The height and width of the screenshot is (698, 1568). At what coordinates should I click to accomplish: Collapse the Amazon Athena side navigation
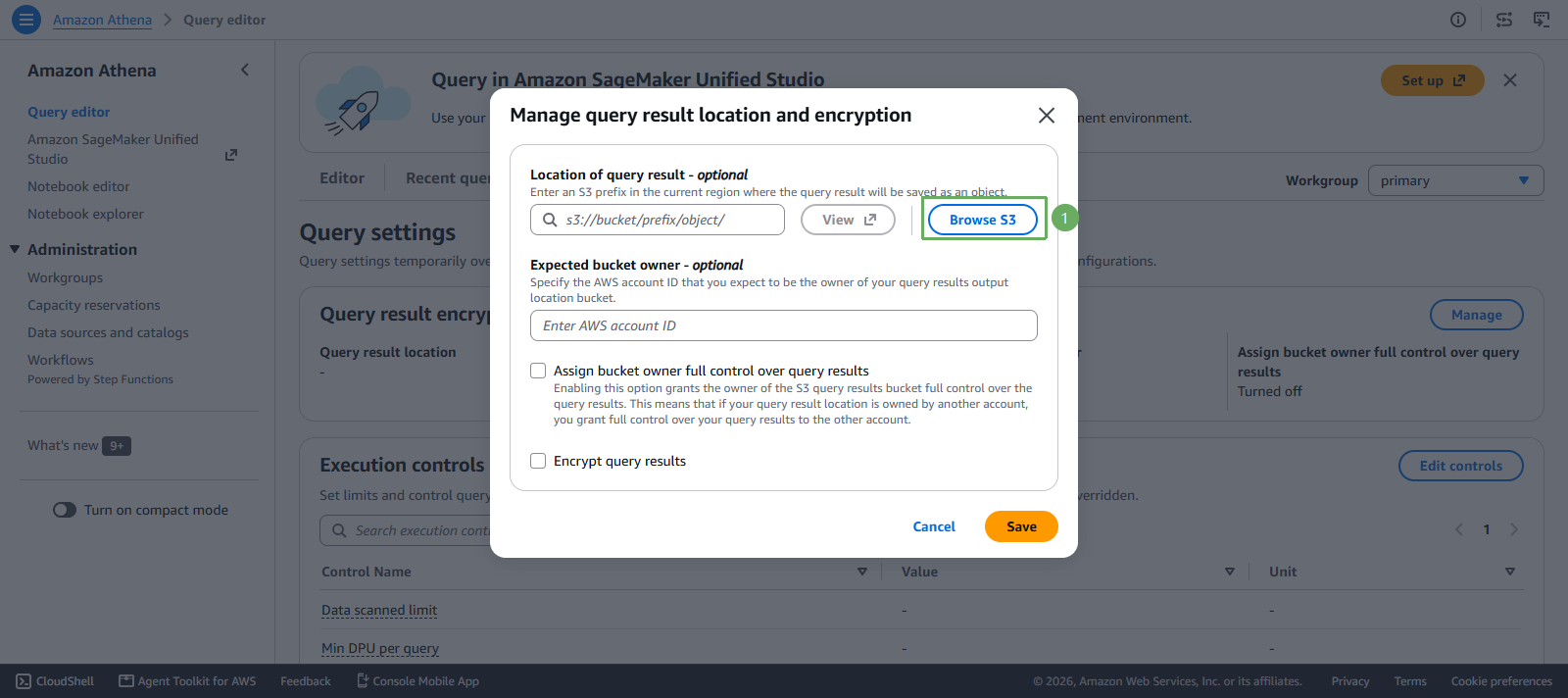[245, 70]
